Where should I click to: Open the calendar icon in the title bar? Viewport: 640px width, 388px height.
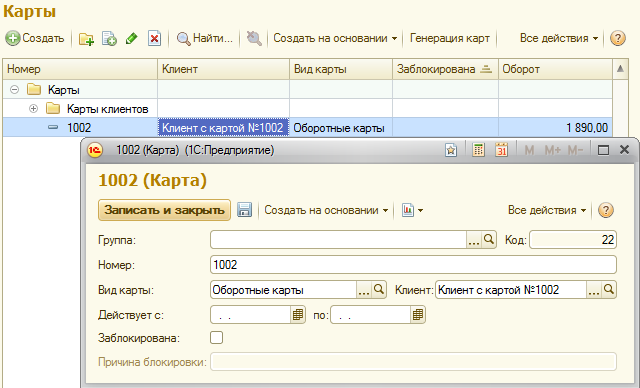502,150
